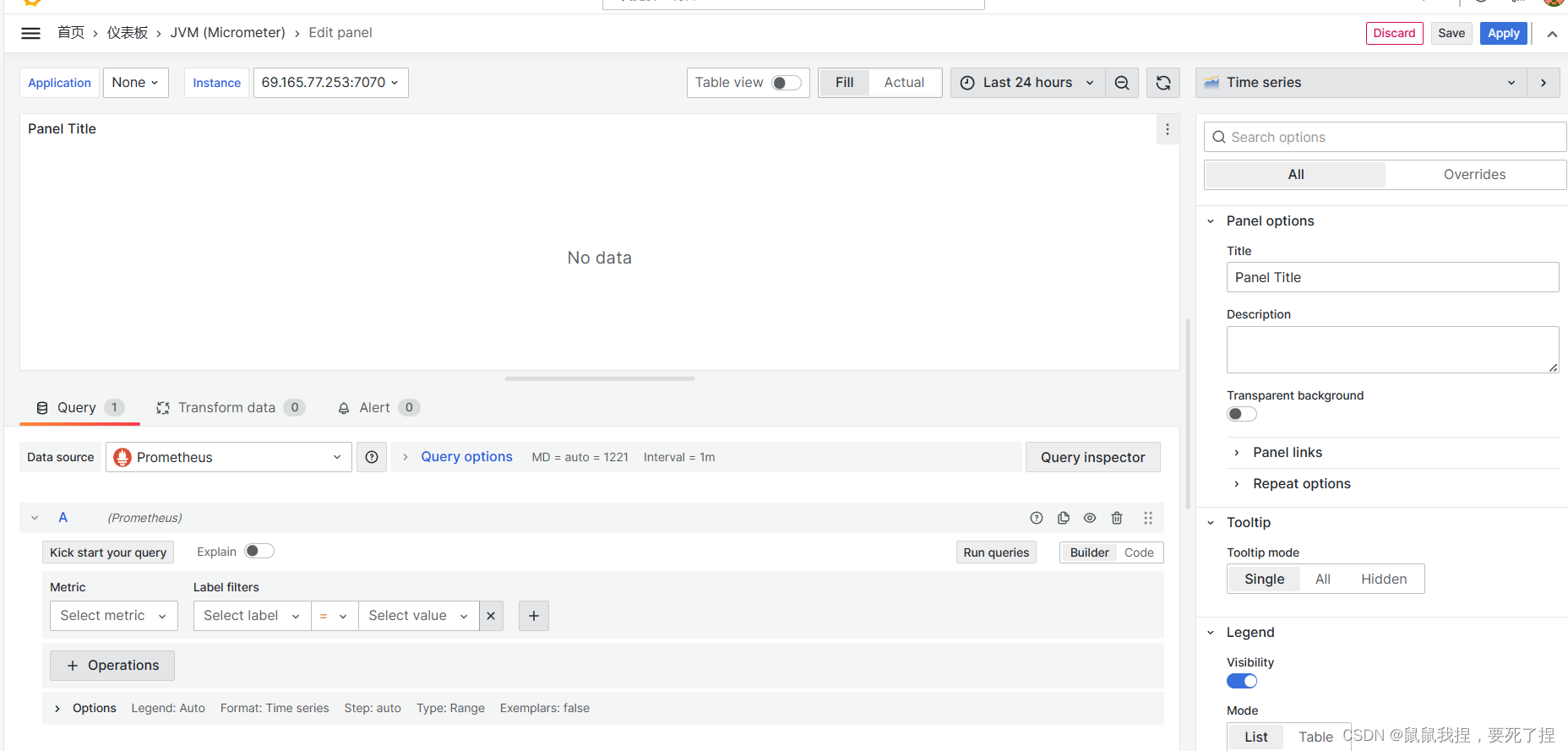Click Run queries button

point(996,552)
